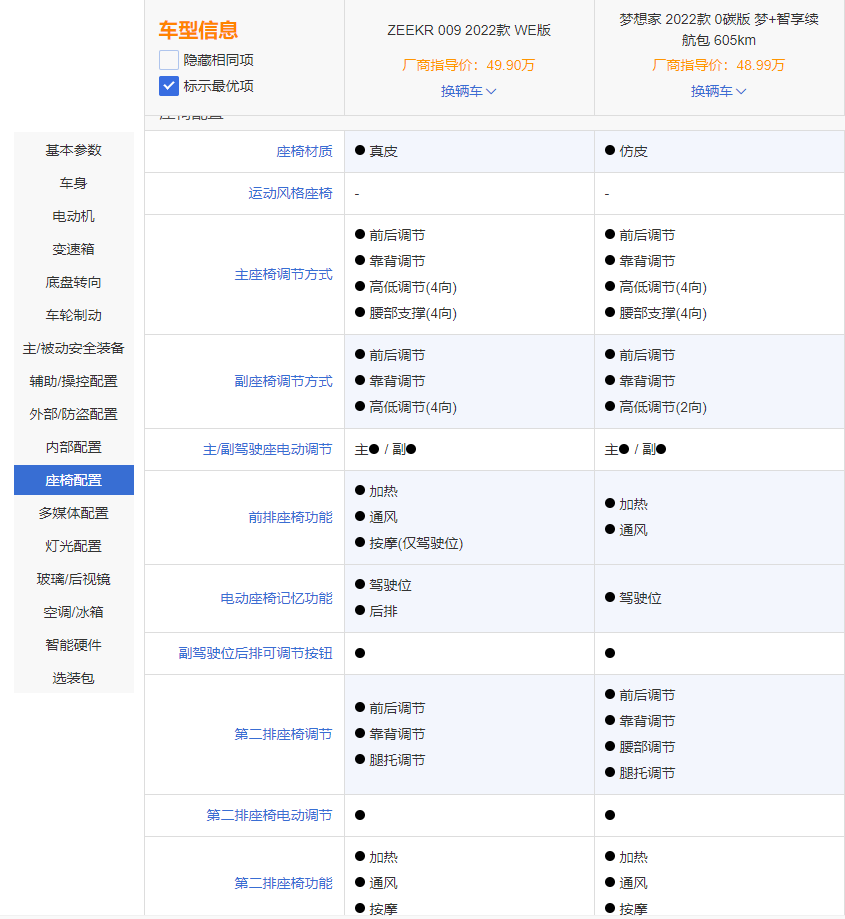
Task: Open 空调/冰箱 sidebar item
Action: [73, 612]
